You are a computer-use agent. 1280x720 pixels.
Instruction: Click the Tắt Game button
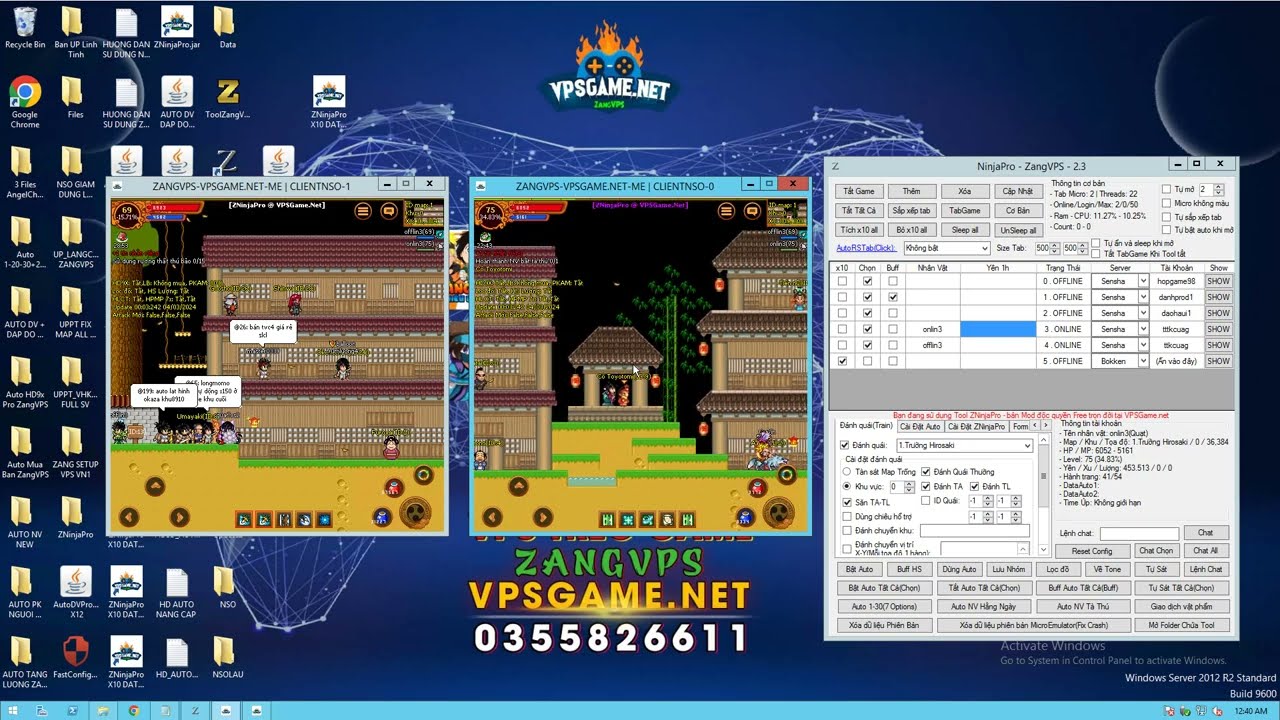tap(859, 191)
